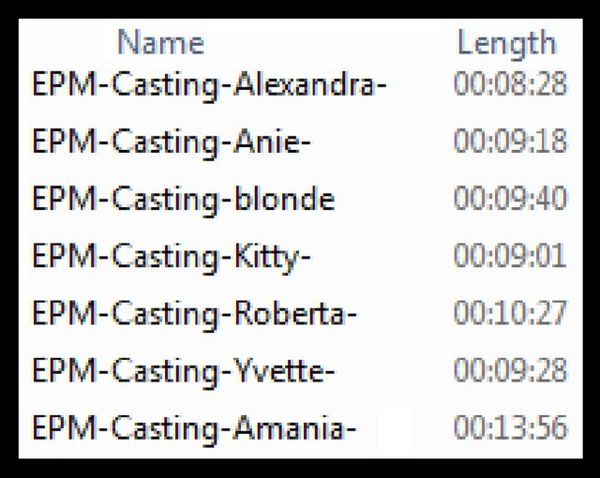Sort files by the Name column header
Image resolution: width=600 pixels, height=478 pixels.
pos(161,42)
